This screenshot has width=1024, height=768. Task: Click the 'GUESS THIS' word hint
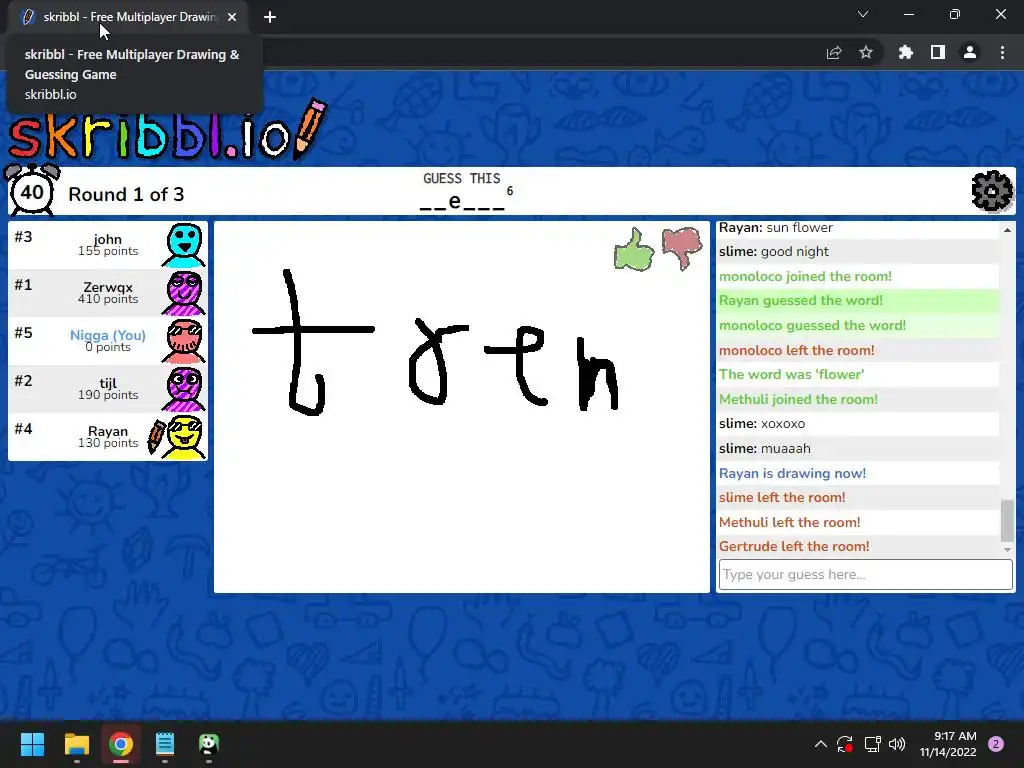pyautogui.click(x=462, y=178)
